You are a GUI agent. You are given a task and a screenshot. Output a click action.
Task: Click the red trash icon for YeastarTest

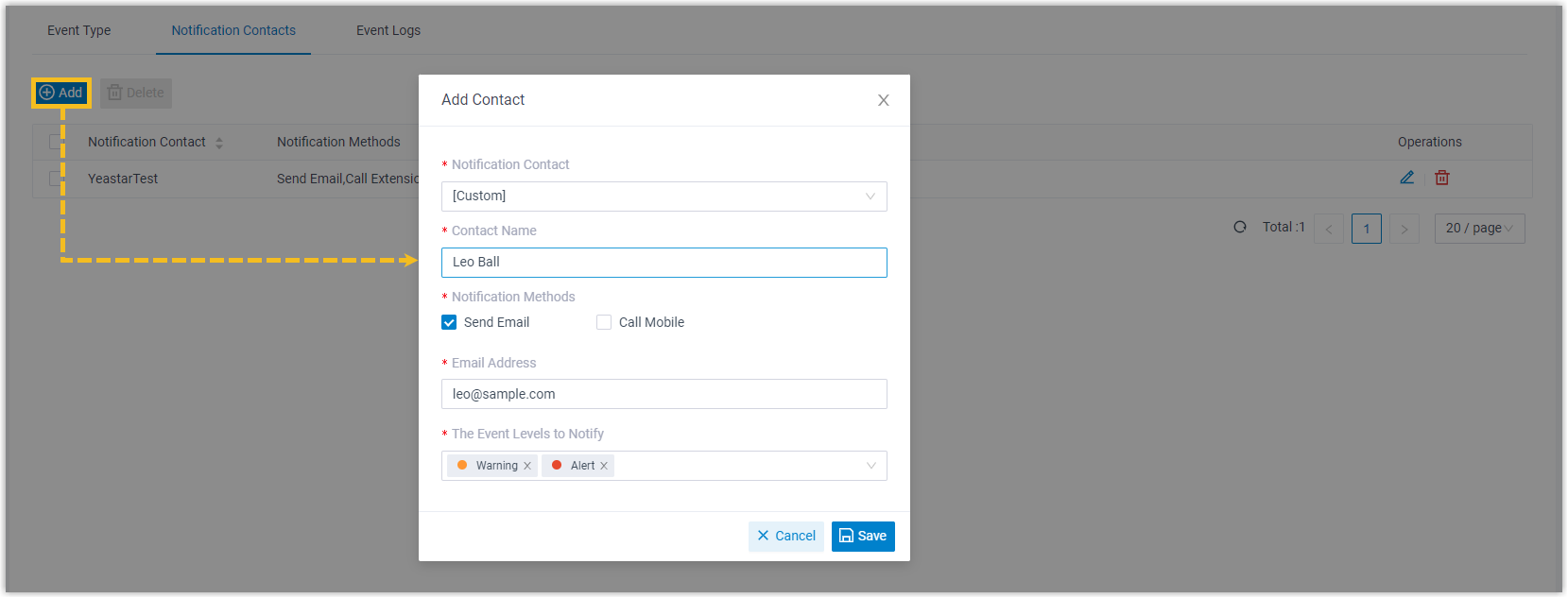(1441, 178)
